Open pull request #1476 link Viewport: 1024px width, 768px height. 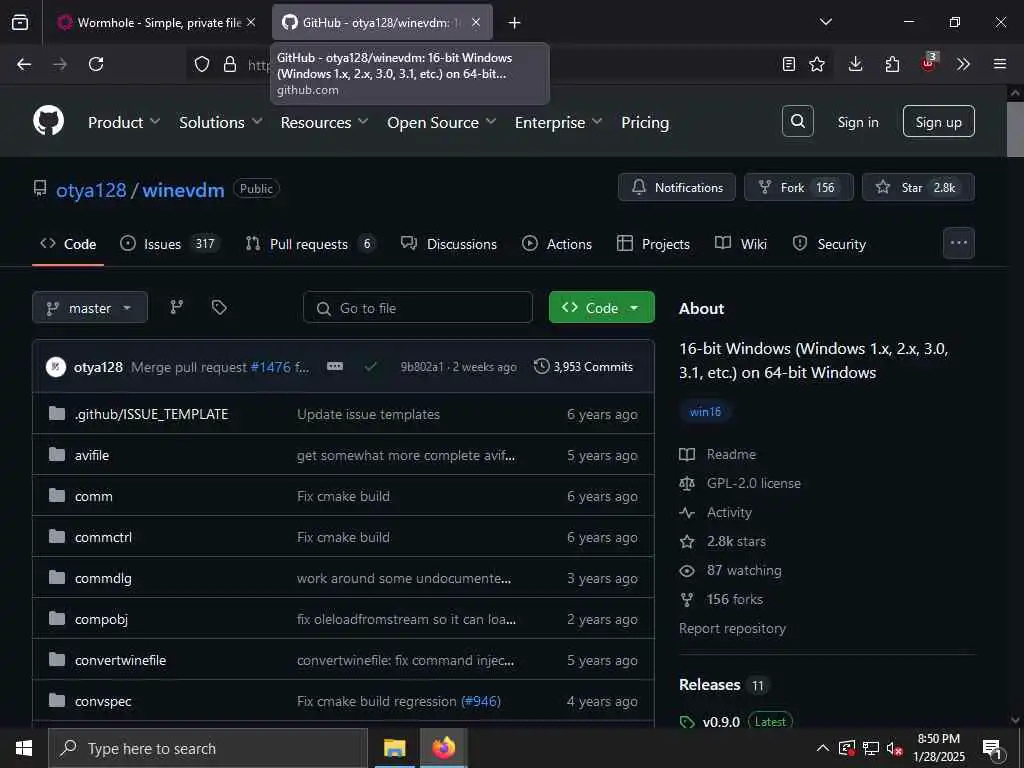[270, 367]
